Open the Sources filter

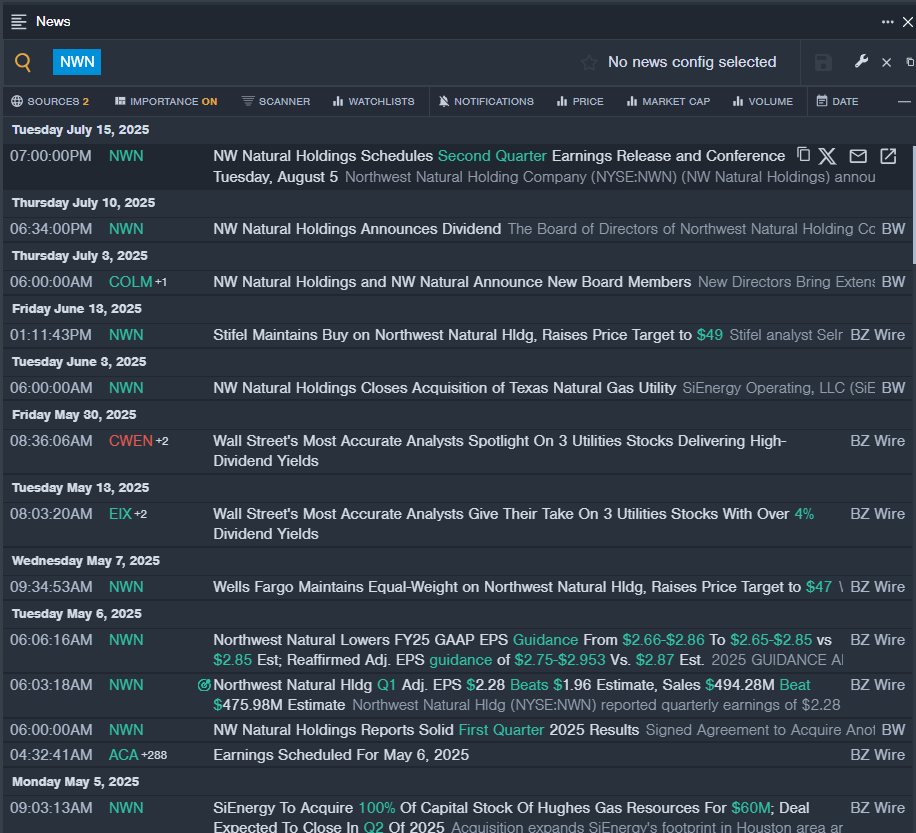pos(50,101)
